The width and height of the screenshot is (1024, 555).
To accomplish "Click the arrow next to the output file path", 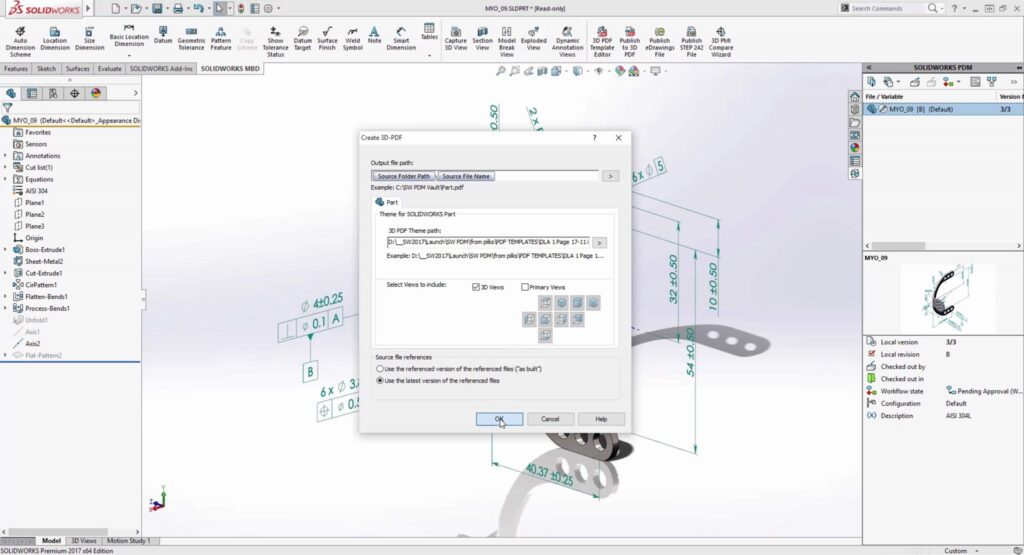I will (x=610, y=176).
